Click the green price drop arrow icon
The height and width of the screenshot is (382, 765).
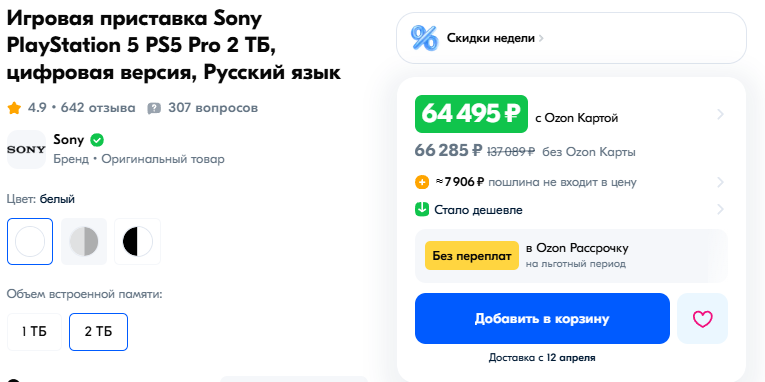tap(422, 210)
